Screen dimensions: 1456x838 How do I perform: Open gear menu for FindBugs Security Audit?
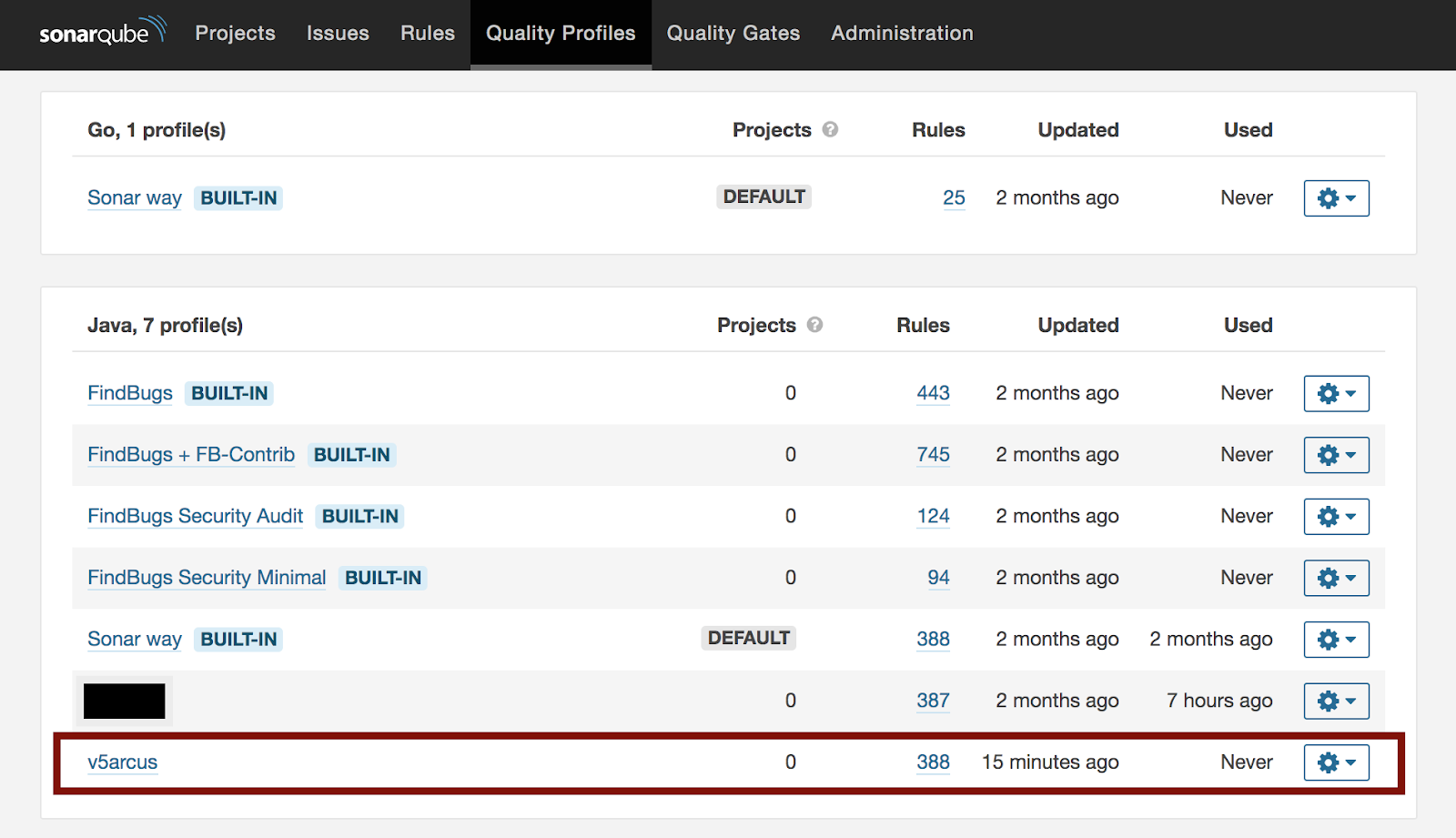1336,516
